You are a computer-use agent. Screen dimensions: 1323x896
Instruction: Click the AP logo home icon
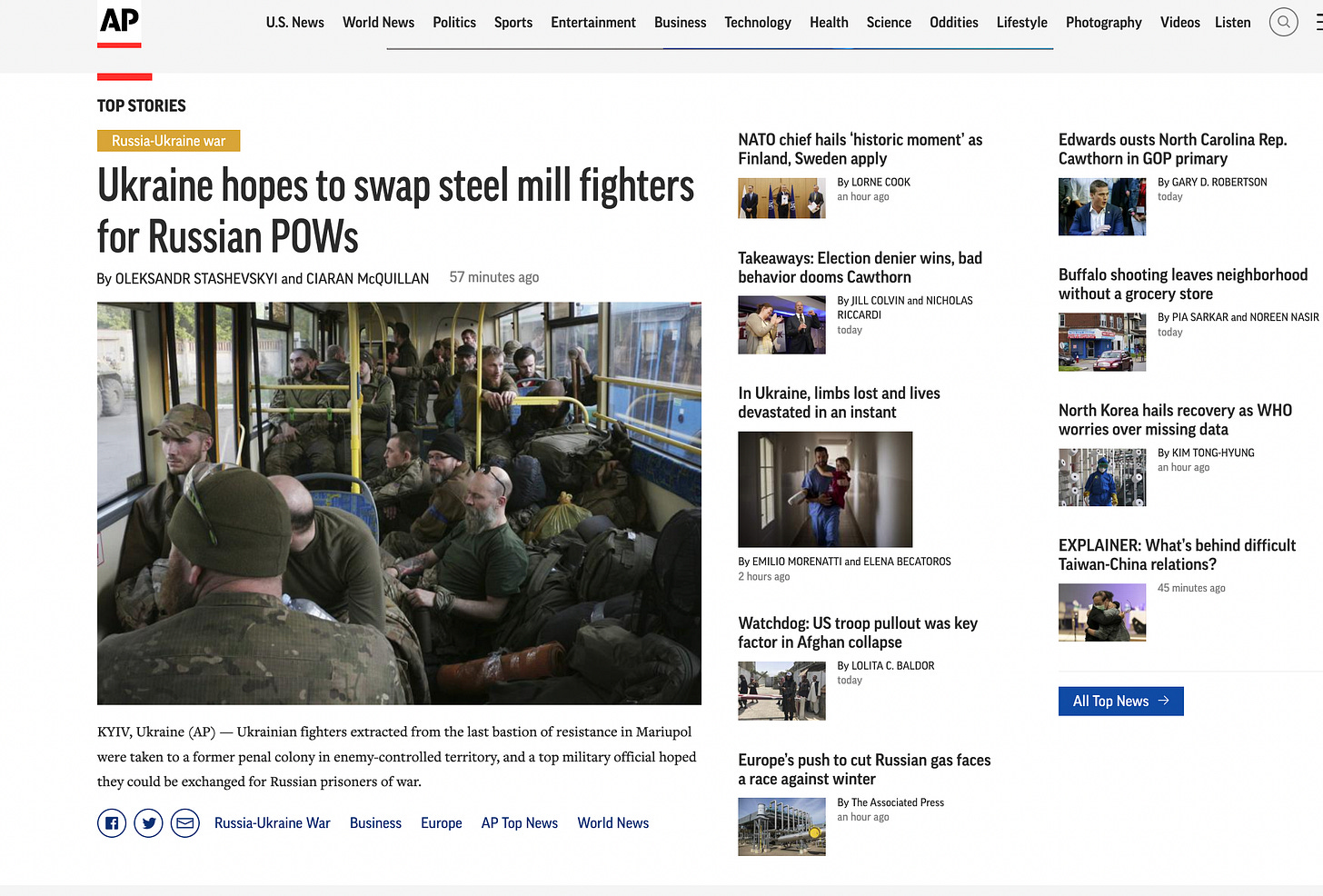(119, 23)
